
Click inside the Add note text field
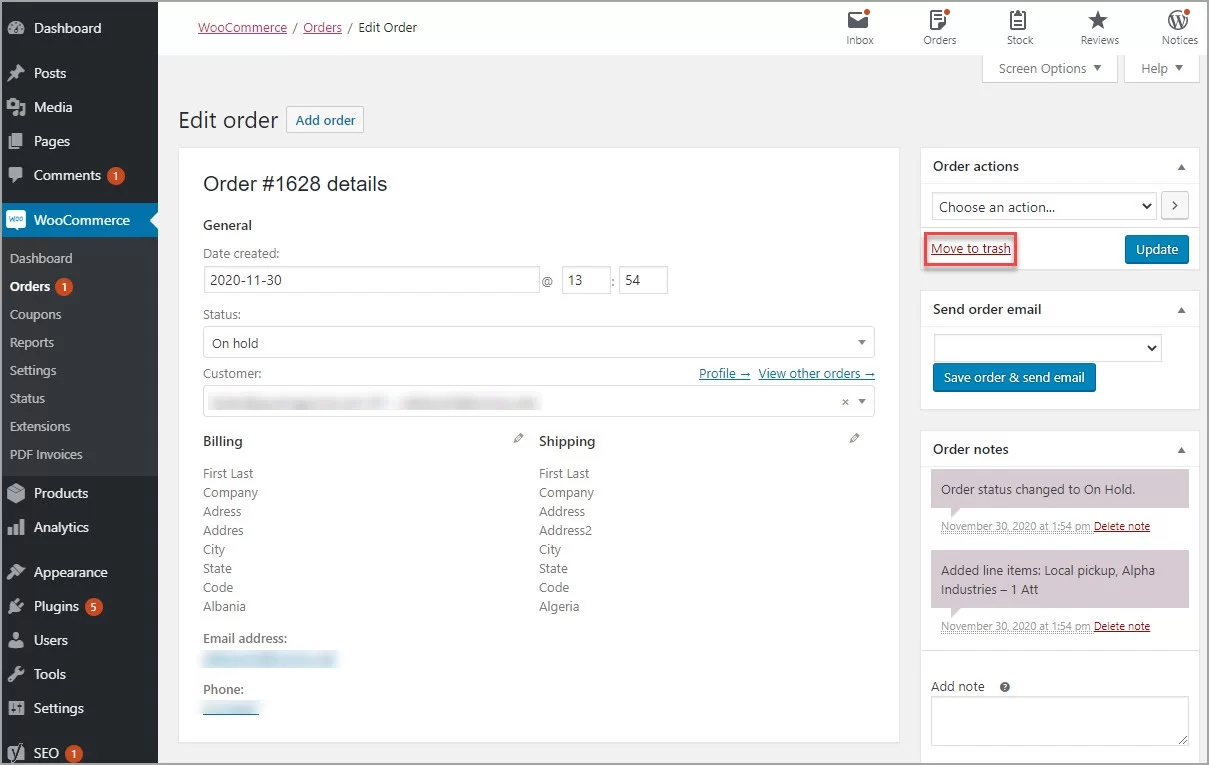[1059, 721]
